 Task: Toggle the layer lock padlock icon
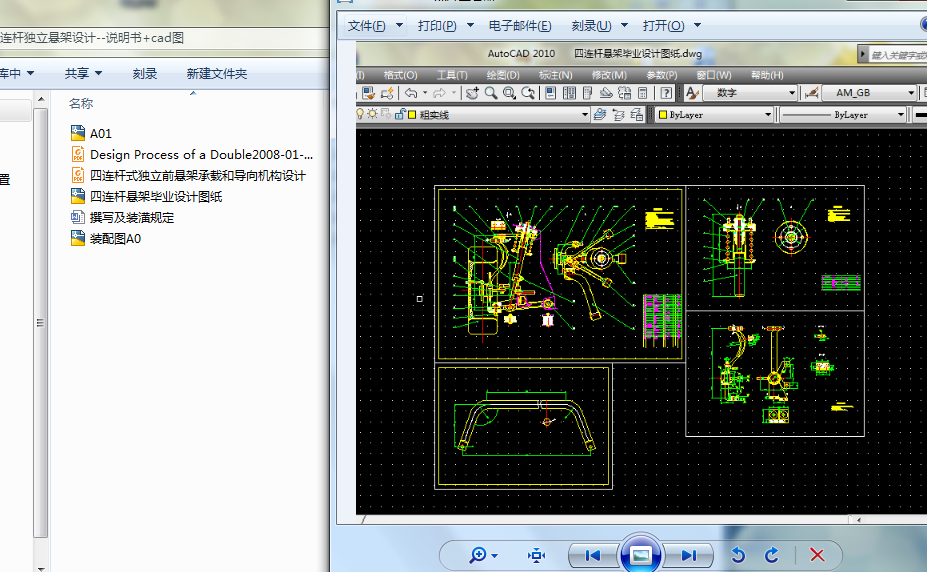click(x=400, y=114)
